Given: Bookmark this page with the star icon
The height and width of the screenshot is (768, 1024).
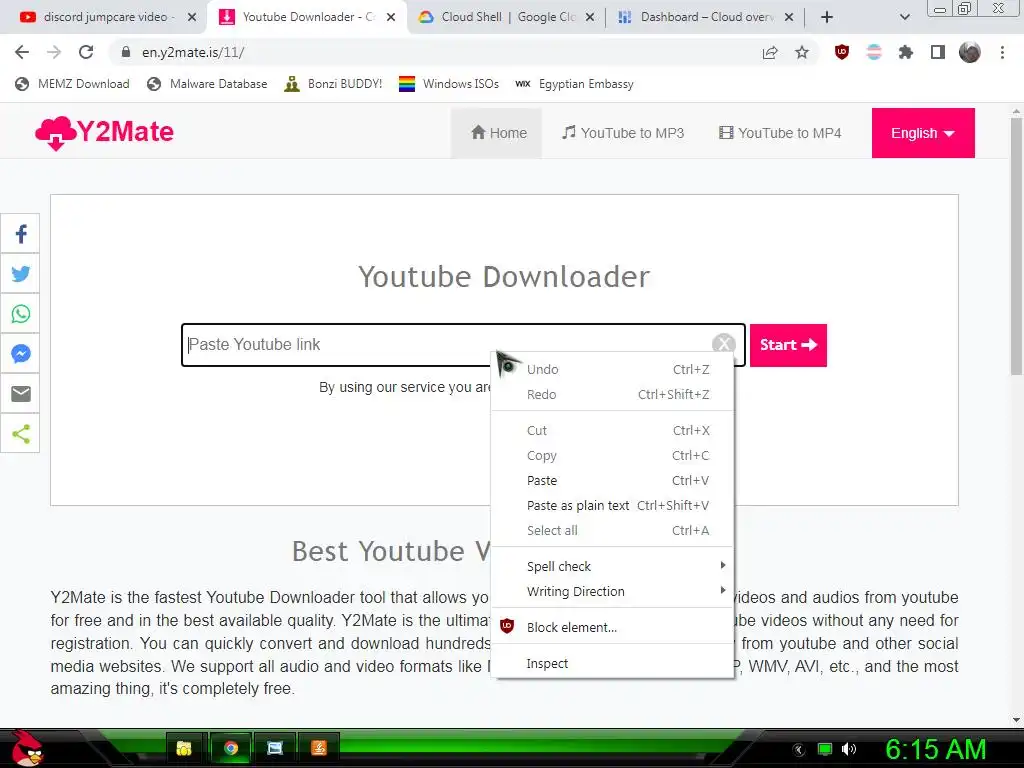Looking at the screenshot, I should (802, 52).
